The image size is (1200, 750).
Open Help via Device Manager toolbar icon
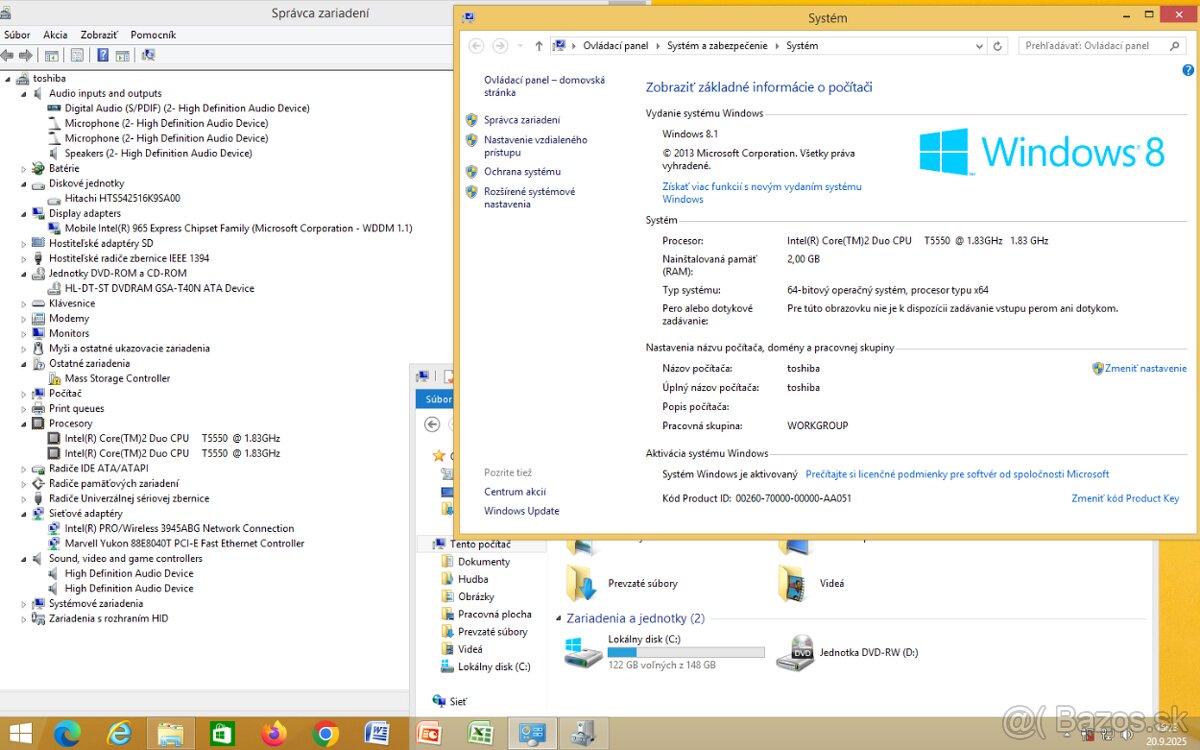tap(103, 55)
